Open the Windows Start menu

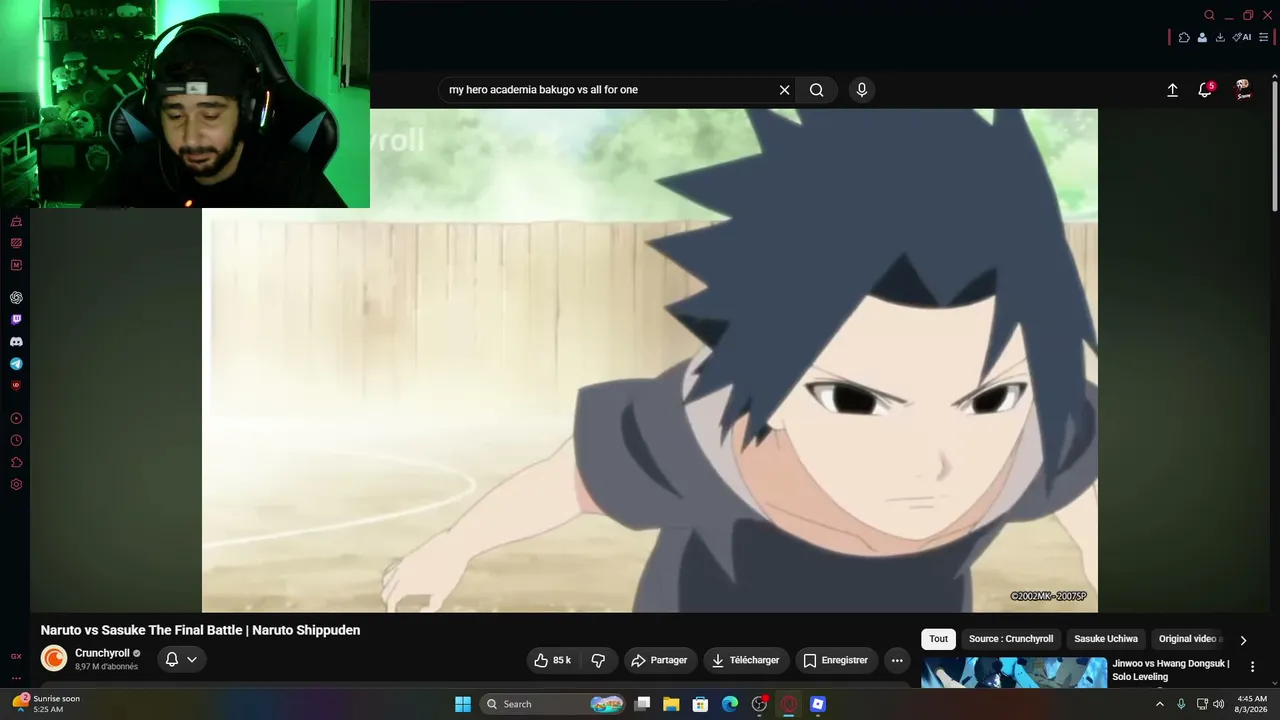click(x=463, y=704)
